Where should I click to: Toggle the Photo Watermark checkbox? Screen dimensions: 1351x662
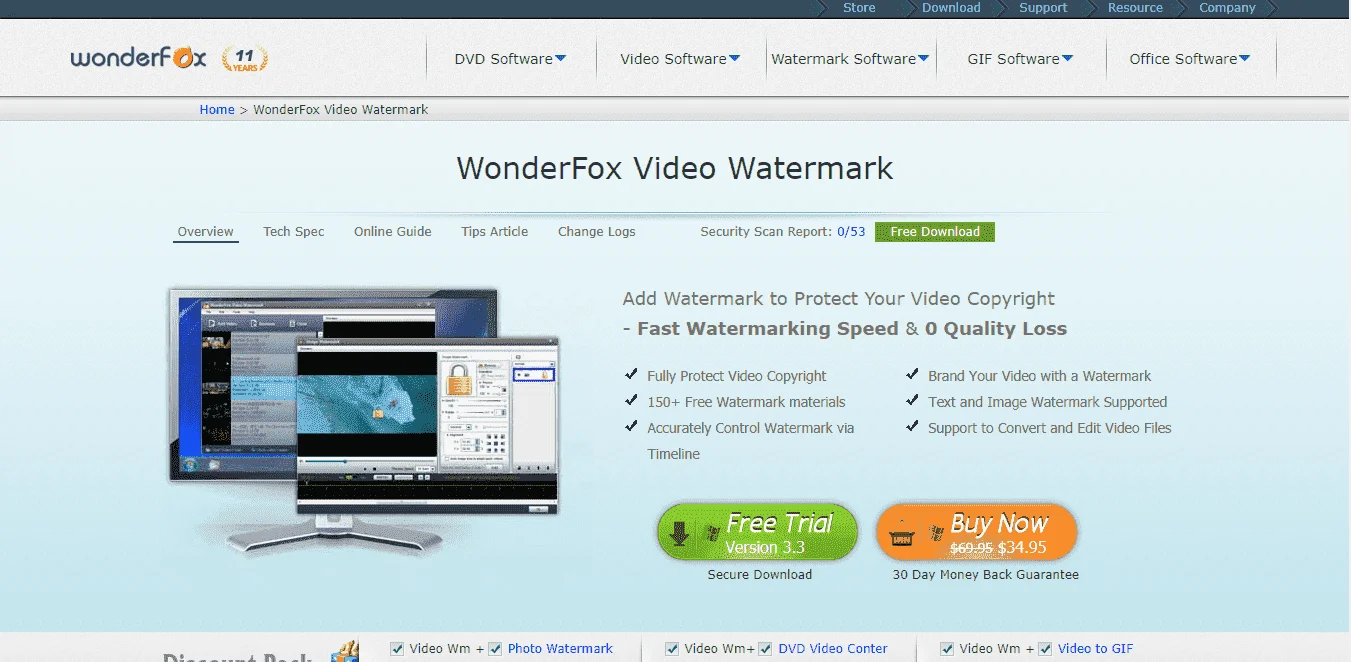[495, 649]
